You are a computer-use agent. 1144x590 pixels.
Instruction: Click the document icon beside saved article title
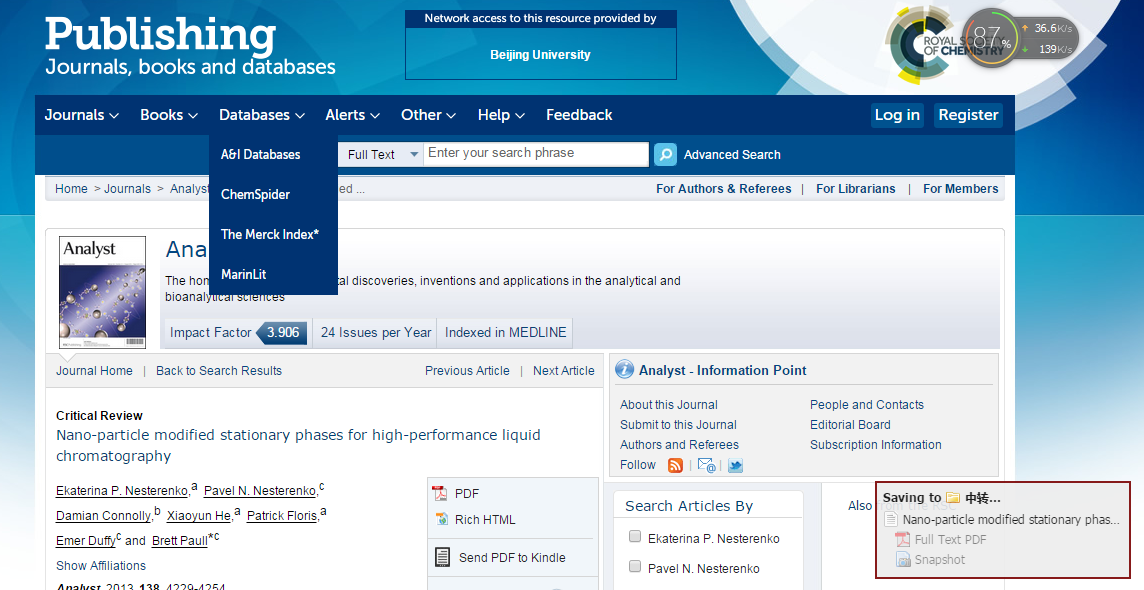[x=890, y=519]
